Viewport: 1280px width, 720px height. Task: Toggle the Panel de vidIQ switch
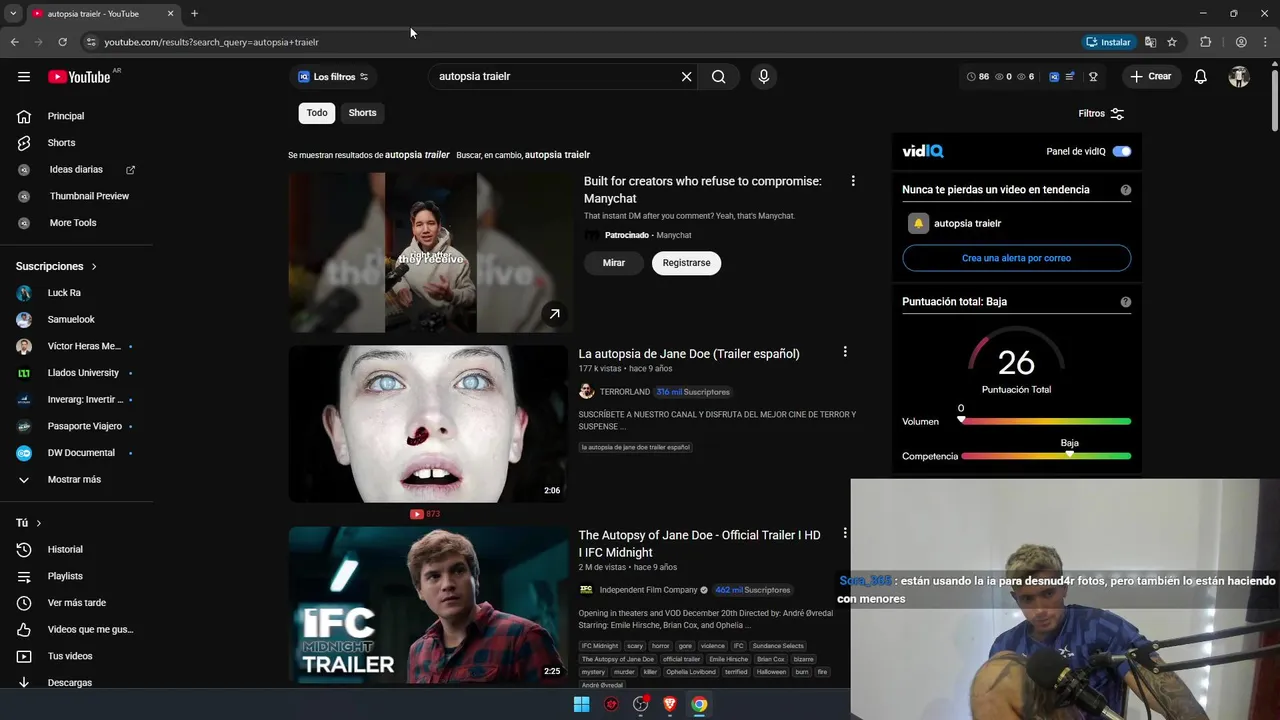point(1122,152)
